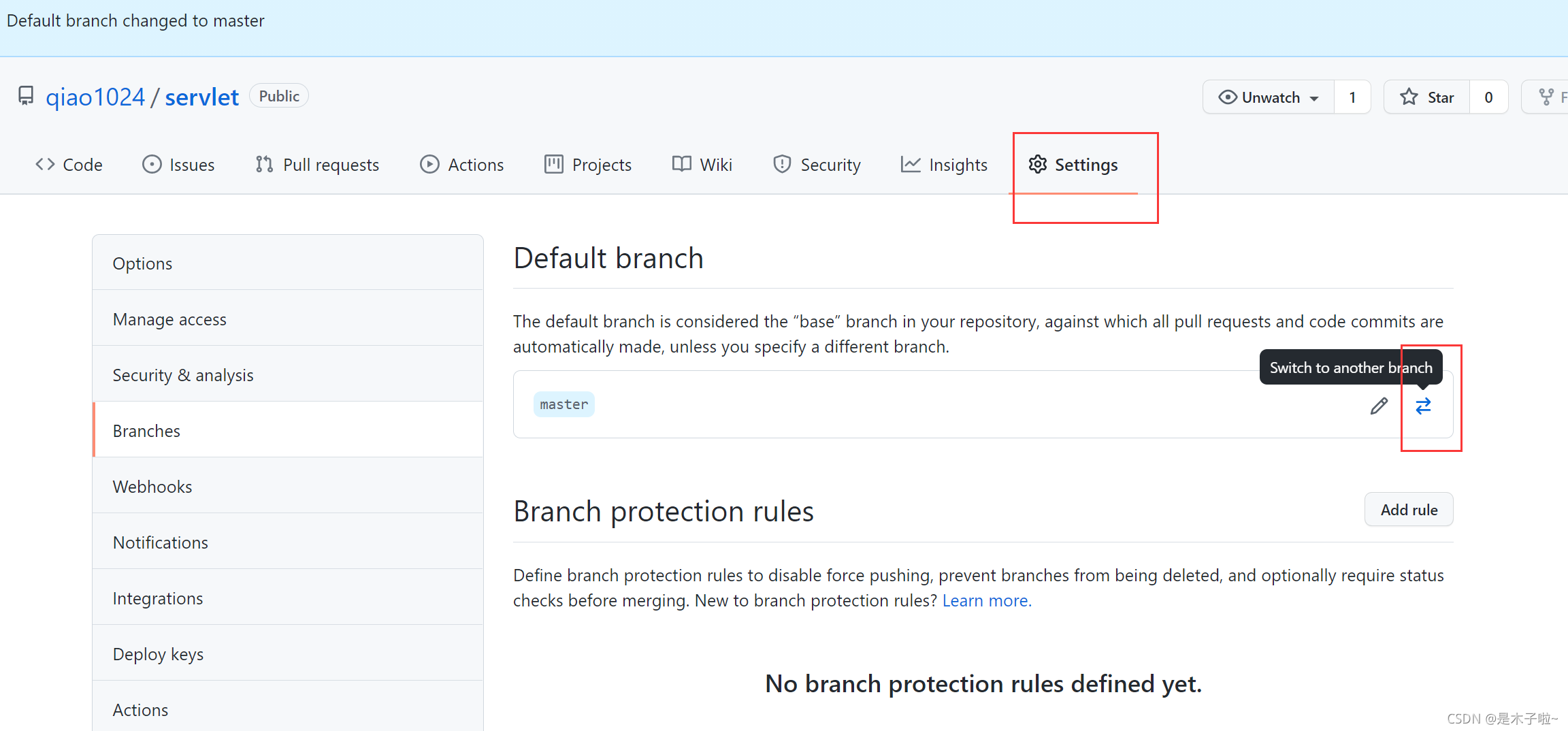Click the pencil icon to rename the master branch
The height and width of the screenshot is (731, 1568).
coord(1379,406)
